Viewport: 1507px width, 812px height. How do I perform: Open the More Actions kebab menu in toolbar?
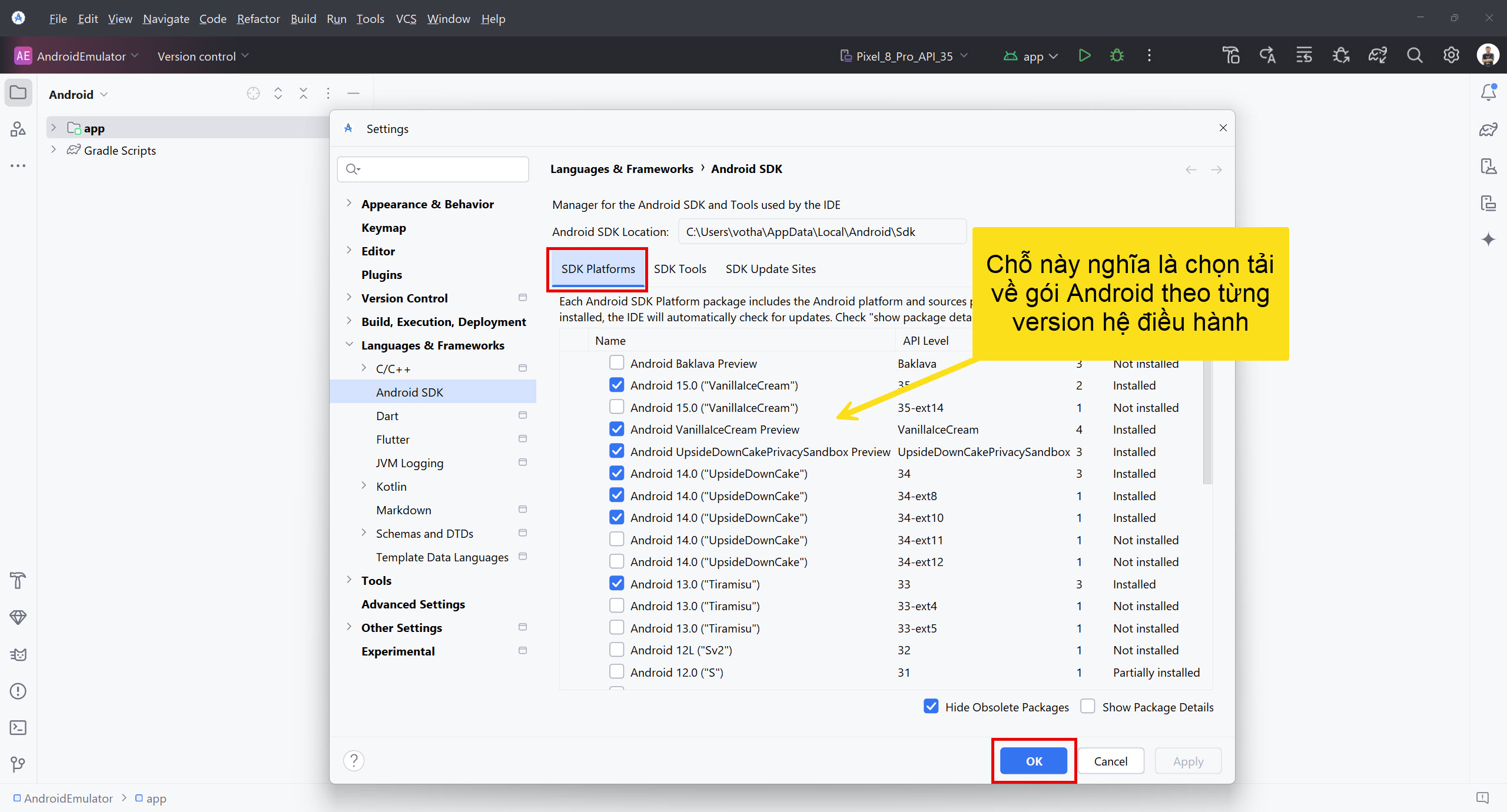tap(1149, 56)
